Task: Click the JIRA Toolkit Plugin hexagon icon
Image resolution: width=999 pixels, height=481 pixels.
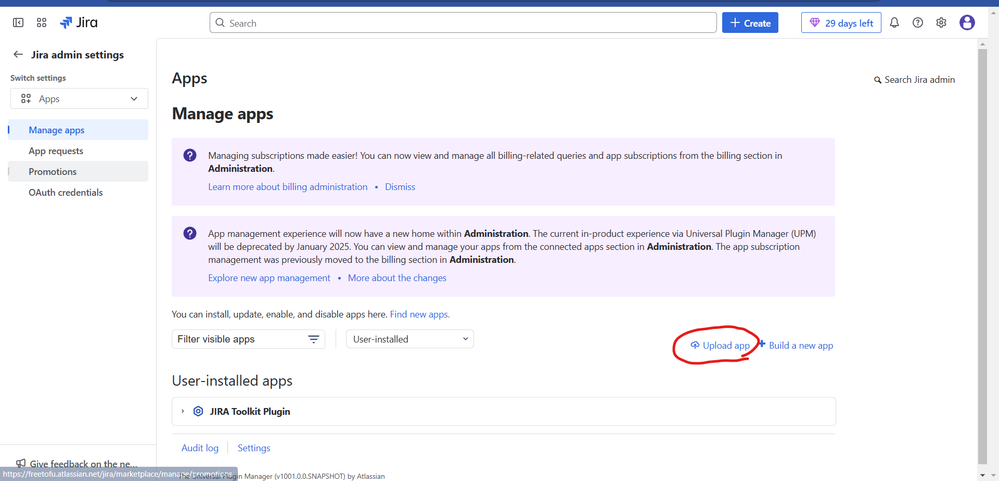Action: (198, 412)
